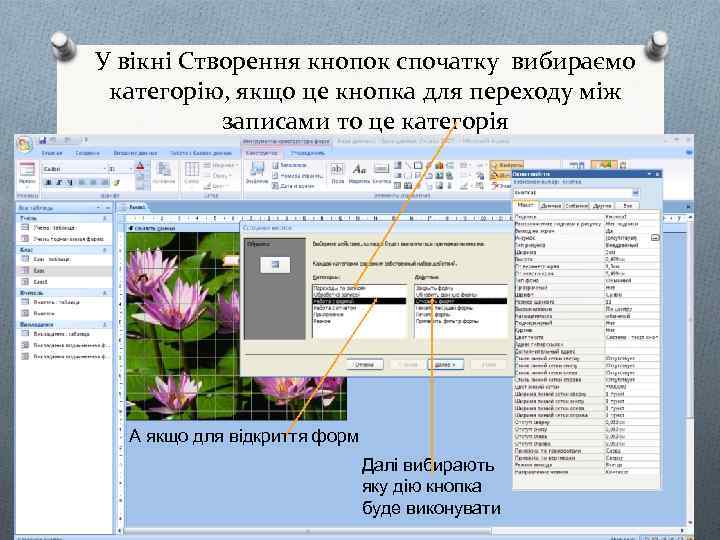The width and height of the screenshot is (720, 540).
Task: Select the Надпись label control
Action: (x=359, y=173)
